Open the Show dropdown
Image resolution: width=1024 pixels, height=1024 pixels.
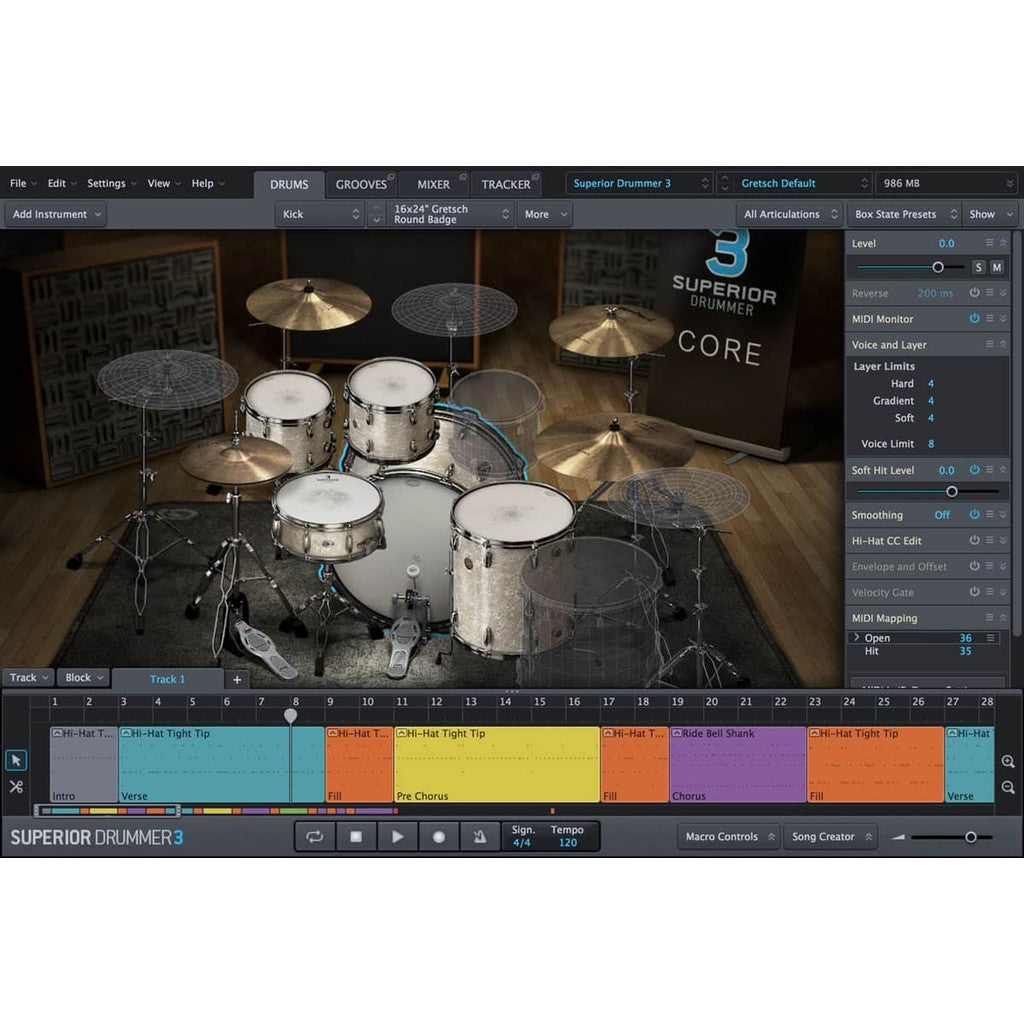(990, 214)
